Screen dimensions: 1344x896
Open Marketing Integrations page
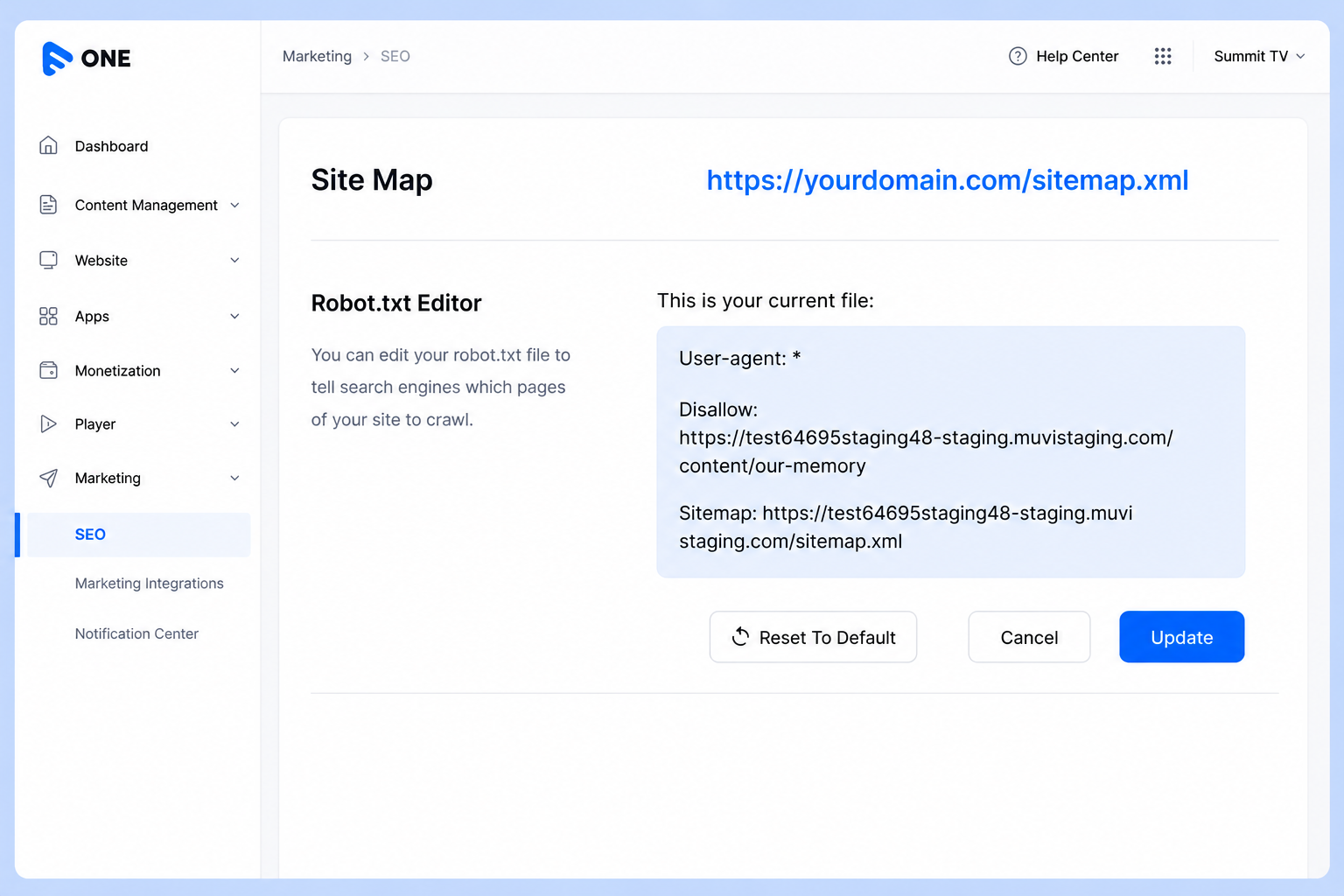(149, 584)
